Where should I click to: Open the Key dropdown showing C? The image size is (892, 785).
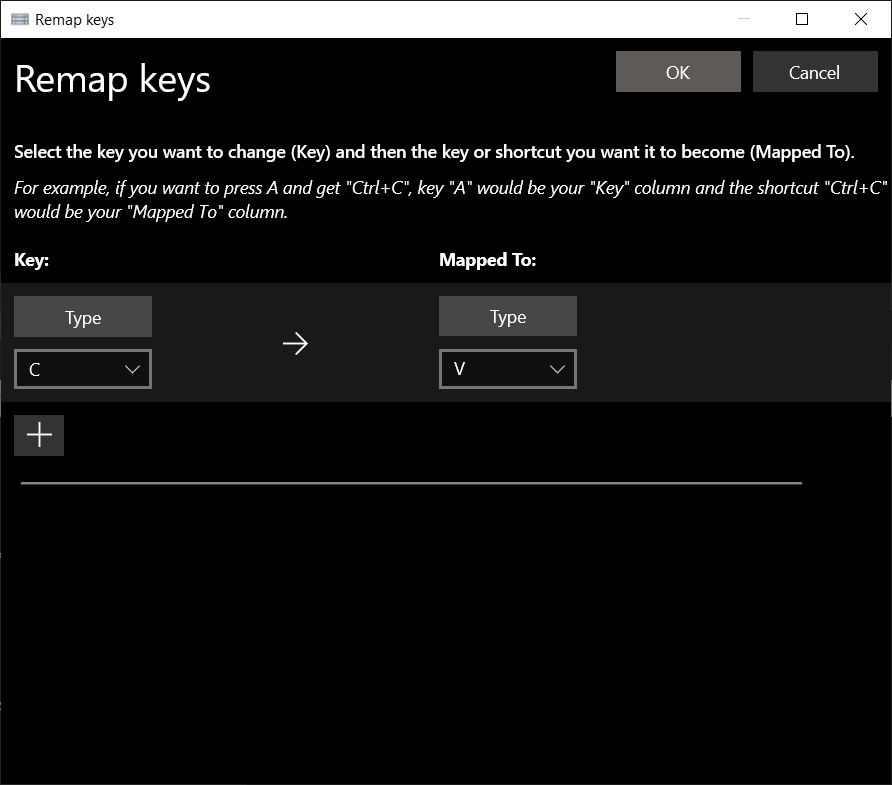83,369
